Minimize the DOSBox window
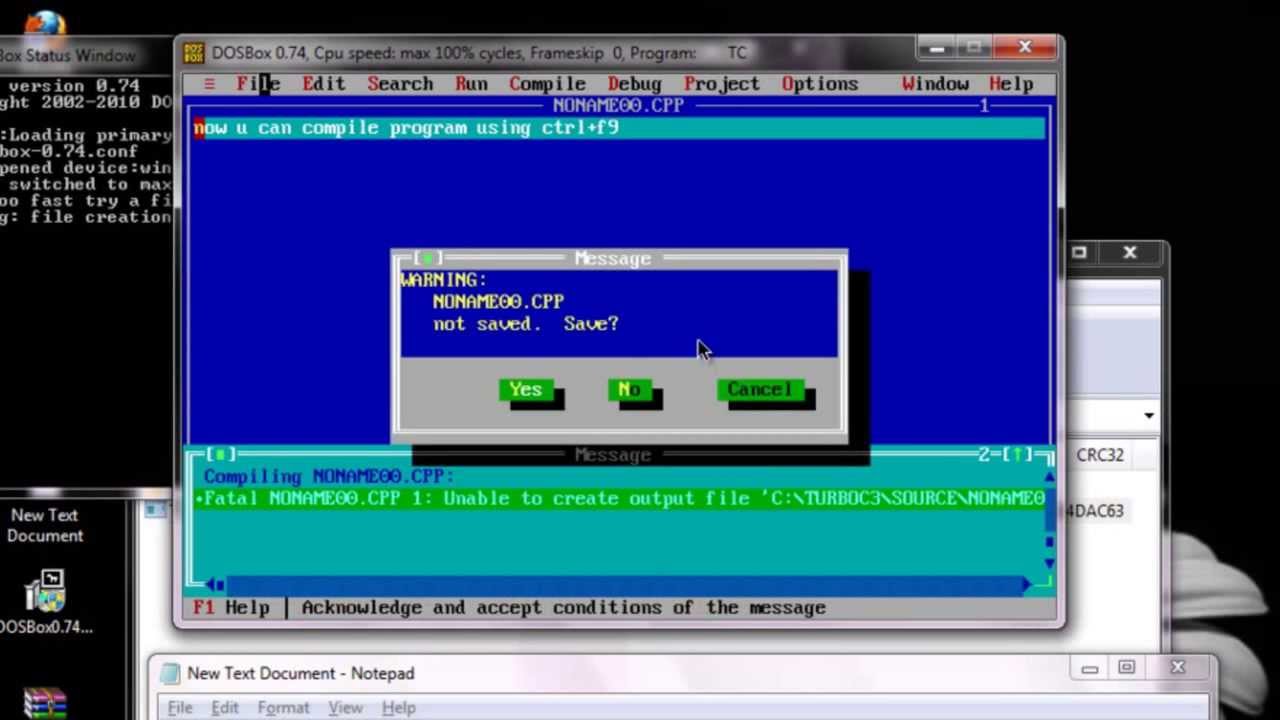 937,48
